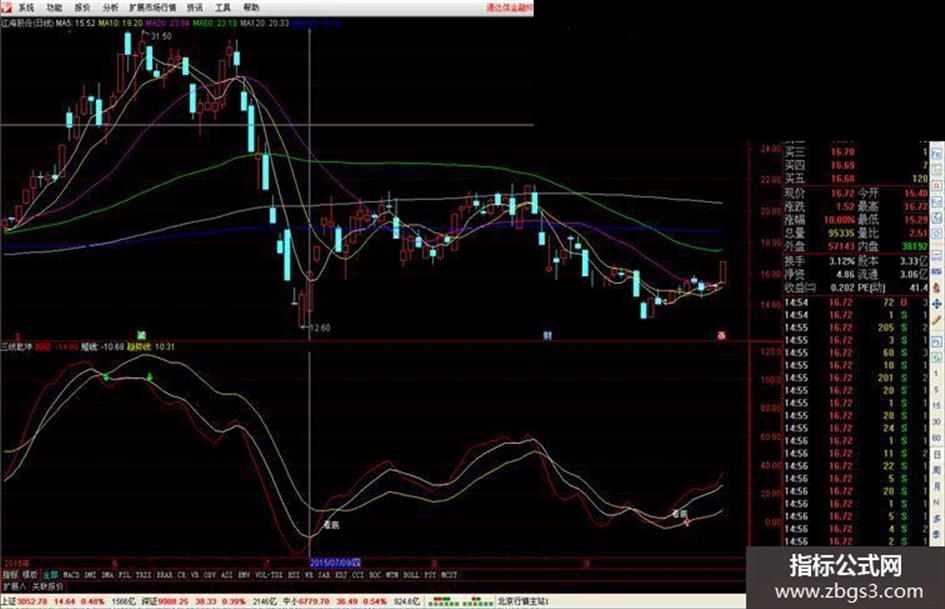Click the 31.50 high price label

pyautogui.click(x=162, y=36)
